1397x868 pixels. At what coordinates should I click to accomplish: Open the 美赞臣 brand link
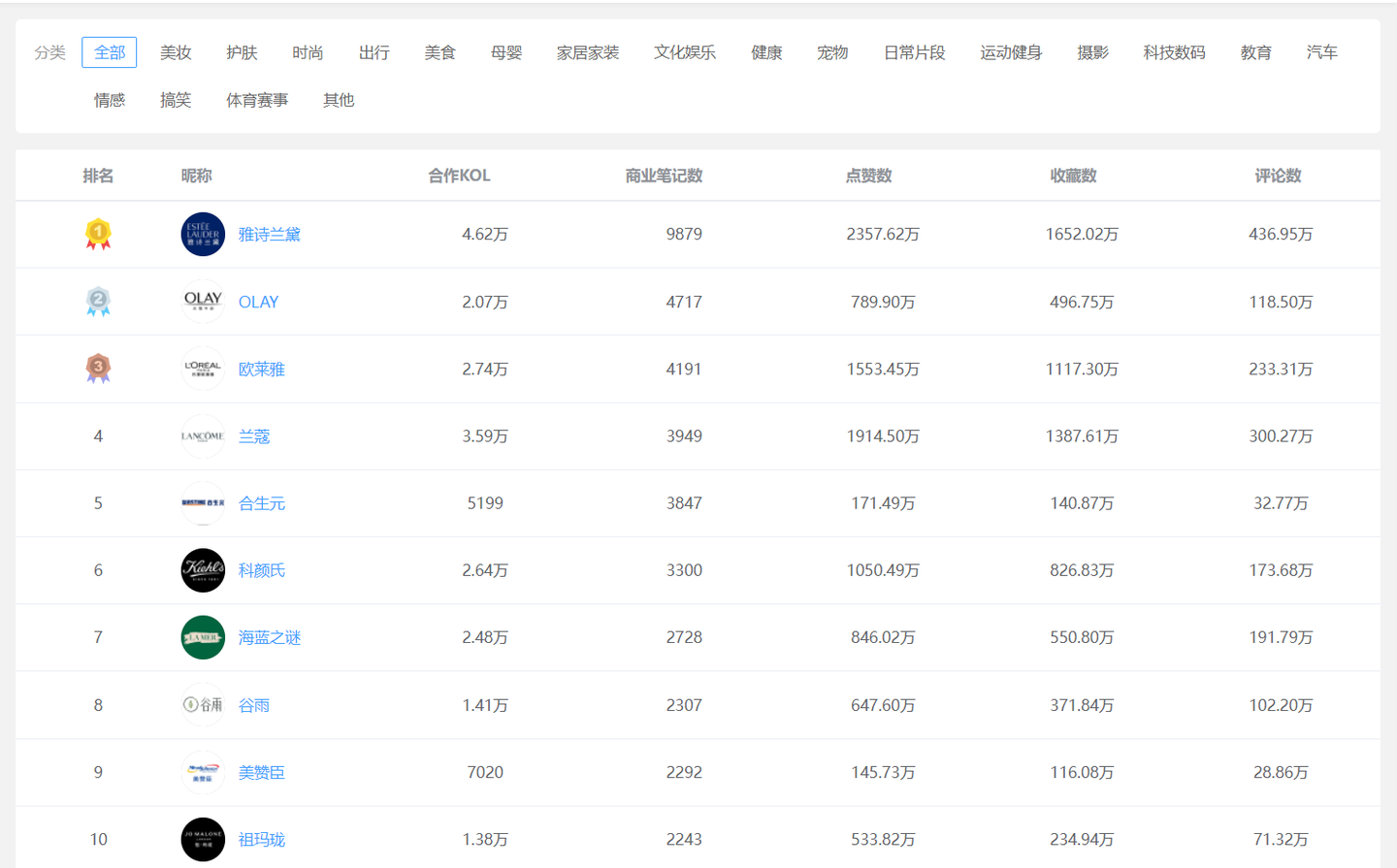[262, 772]
